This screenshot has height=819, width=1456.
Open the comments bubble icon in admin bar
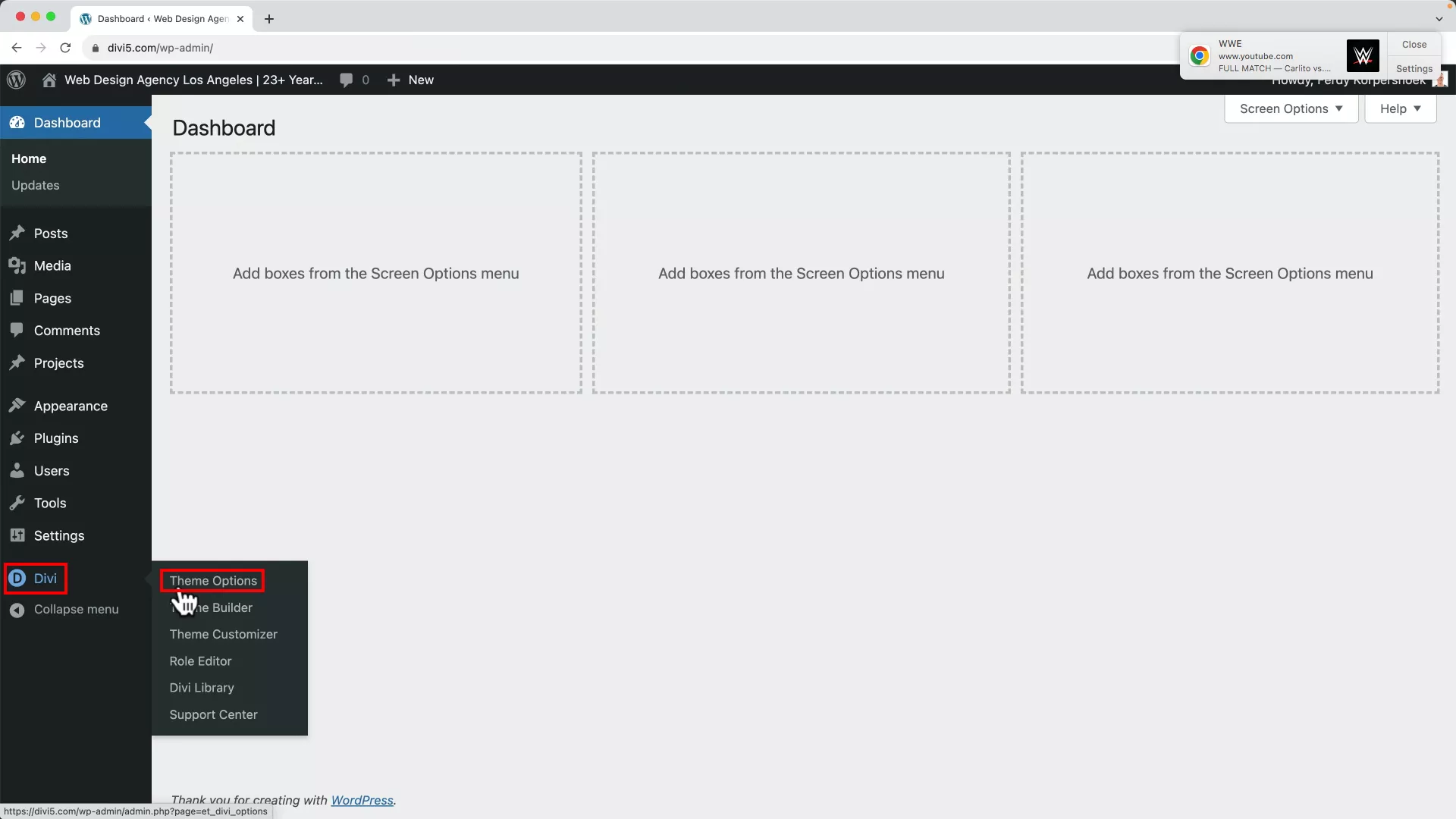tap(347, 80)
